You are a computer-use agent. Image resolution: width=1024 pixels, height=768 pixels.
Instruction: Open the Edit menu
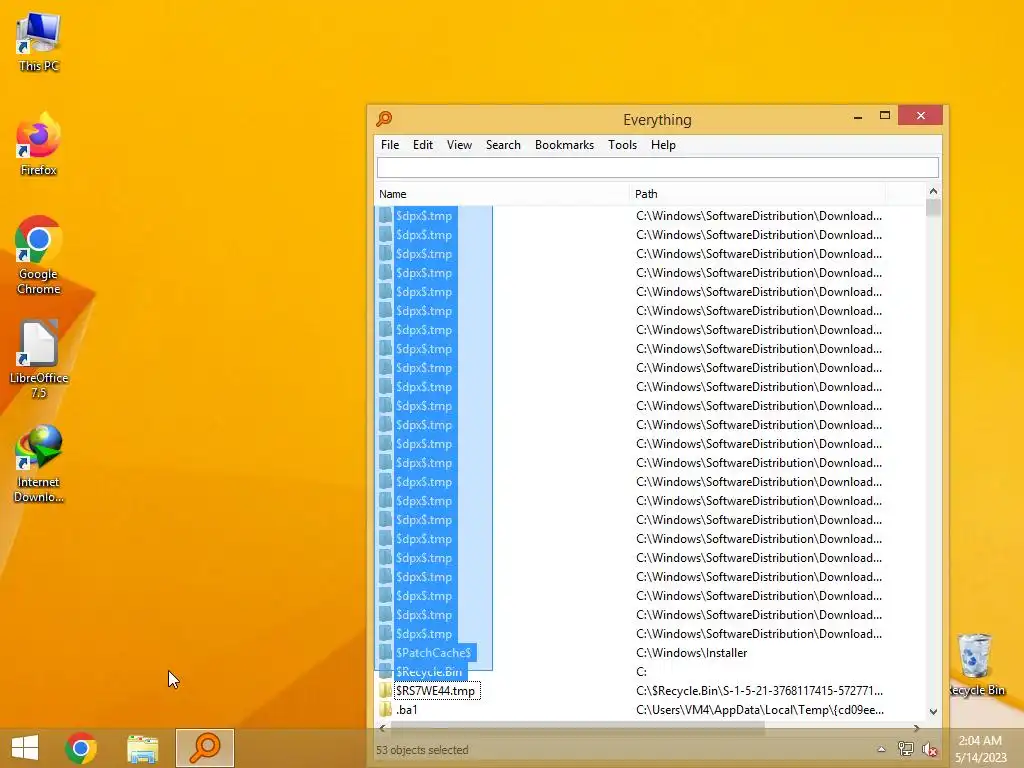[x=423, y=145]
